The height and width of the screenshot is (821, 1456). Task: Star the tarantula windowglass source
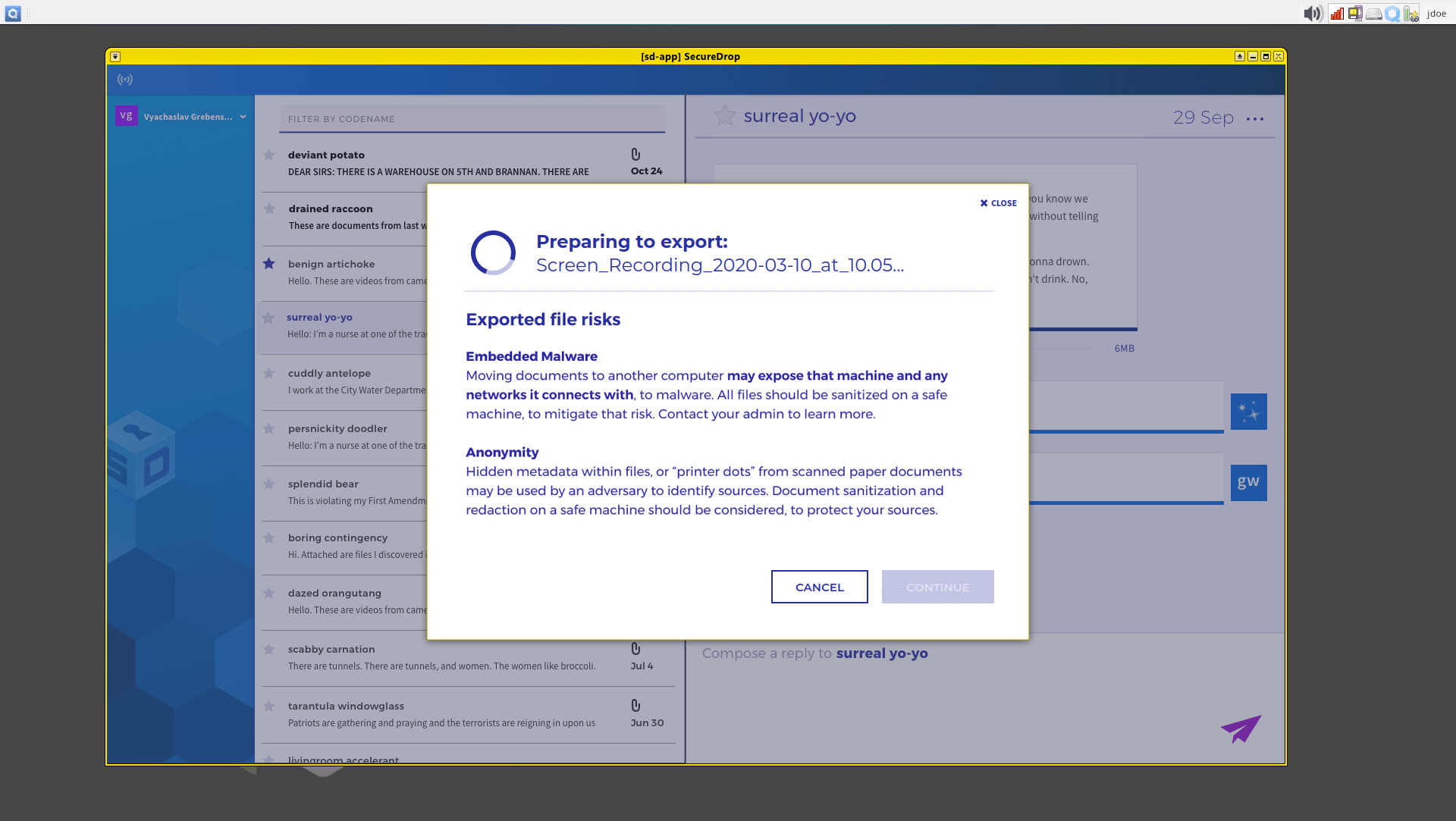pyautogui.click(x=268, y=707)
